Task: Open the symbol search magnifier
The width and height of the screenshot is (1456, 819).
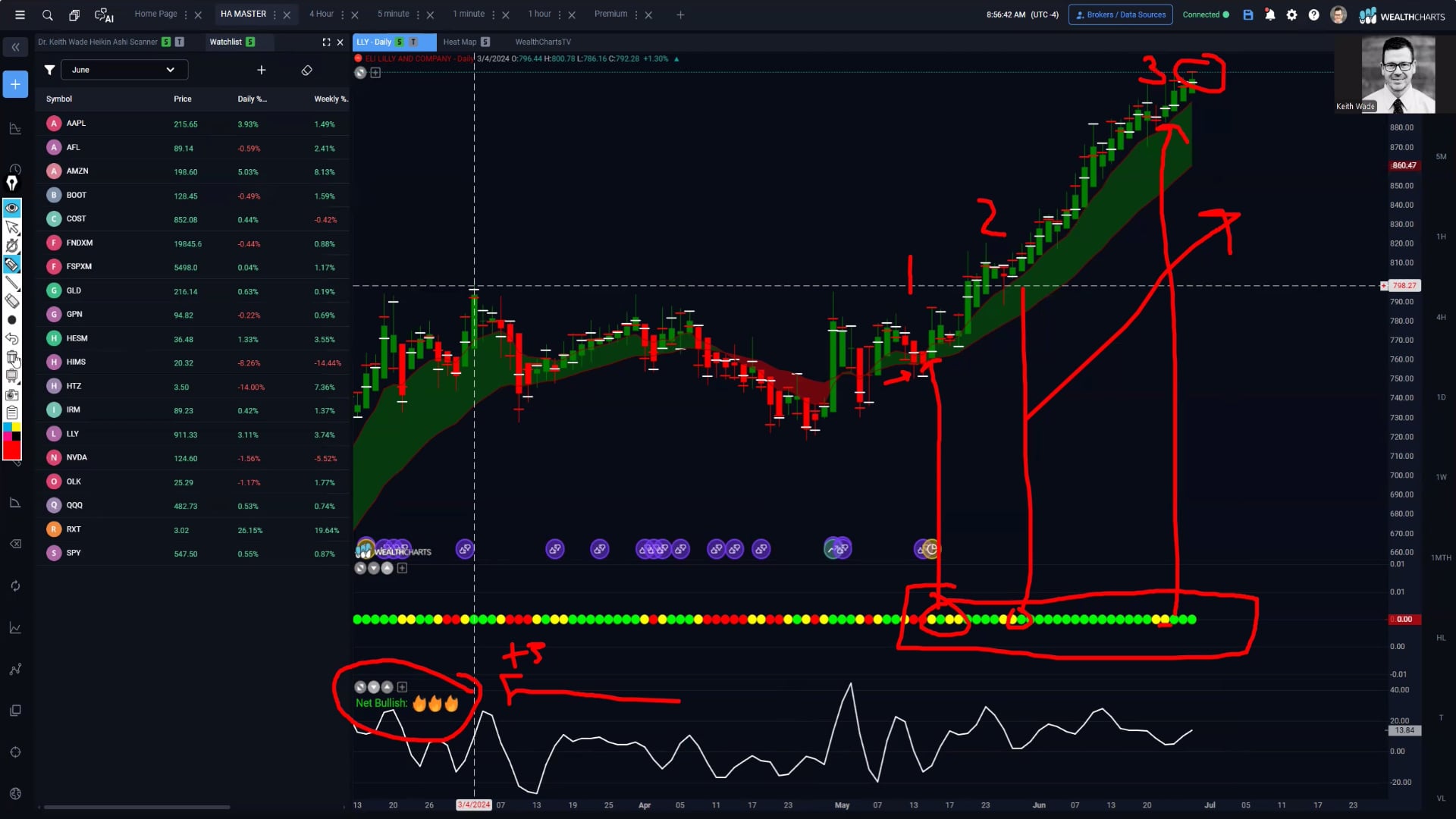Action: 47,14
